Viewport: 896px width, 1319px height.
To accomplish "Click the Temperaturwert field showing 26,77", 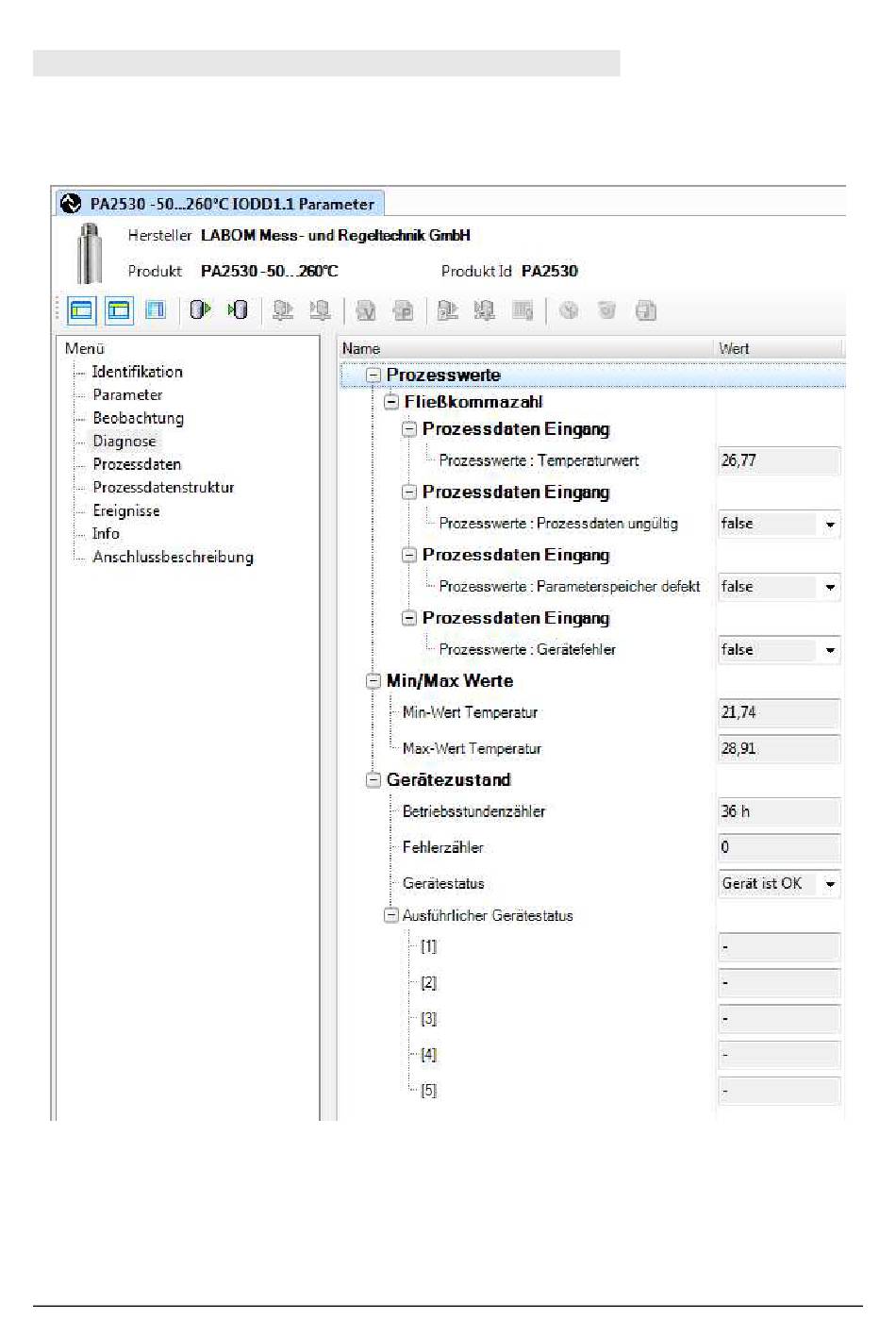I will coord(779,460).
